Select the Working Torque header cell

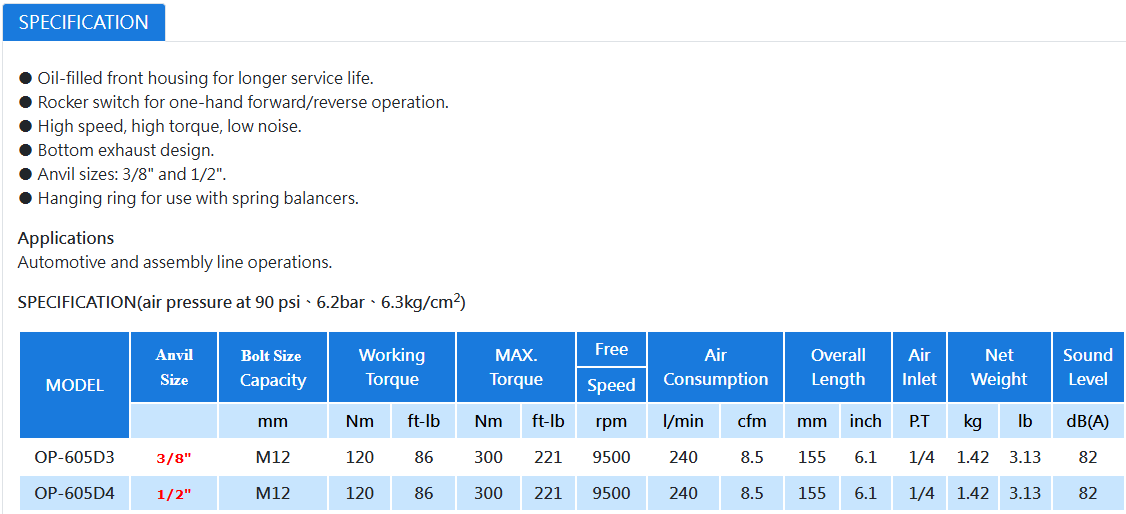pos(392,367)
